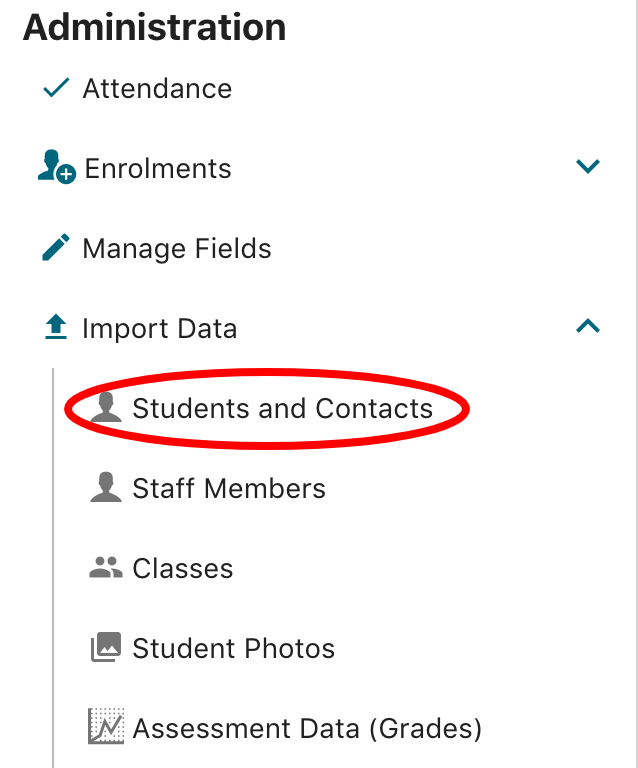The image size is (638, 768).
Task: Collapse the Import Data section chevron
Action: coord(588,326)
